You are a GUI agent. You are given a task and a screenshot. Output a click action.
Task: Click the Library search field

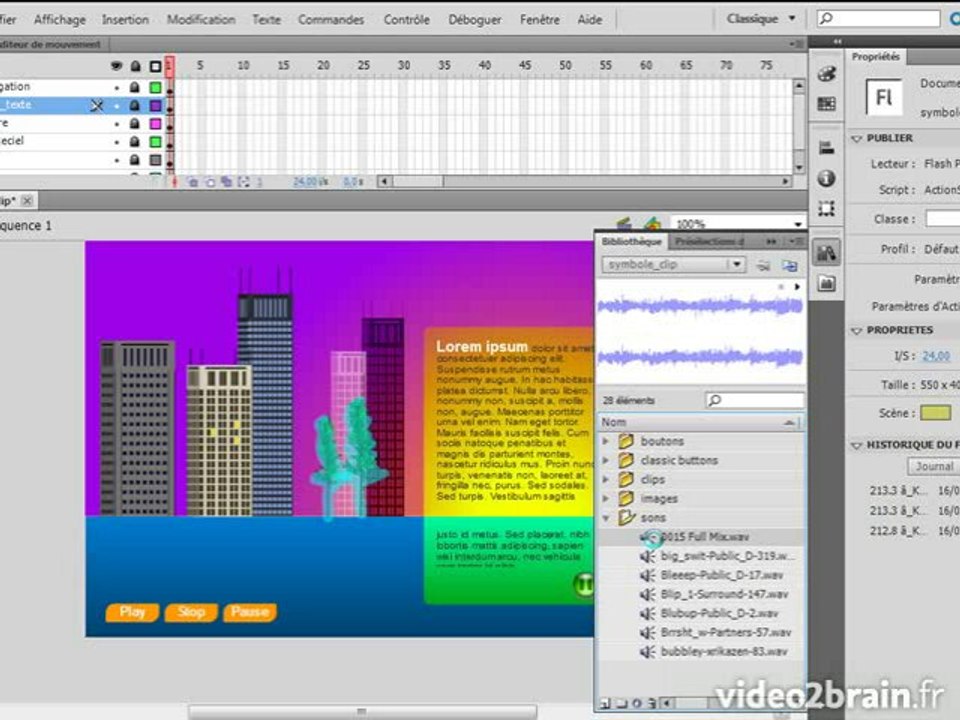click(x=754, y=400)
